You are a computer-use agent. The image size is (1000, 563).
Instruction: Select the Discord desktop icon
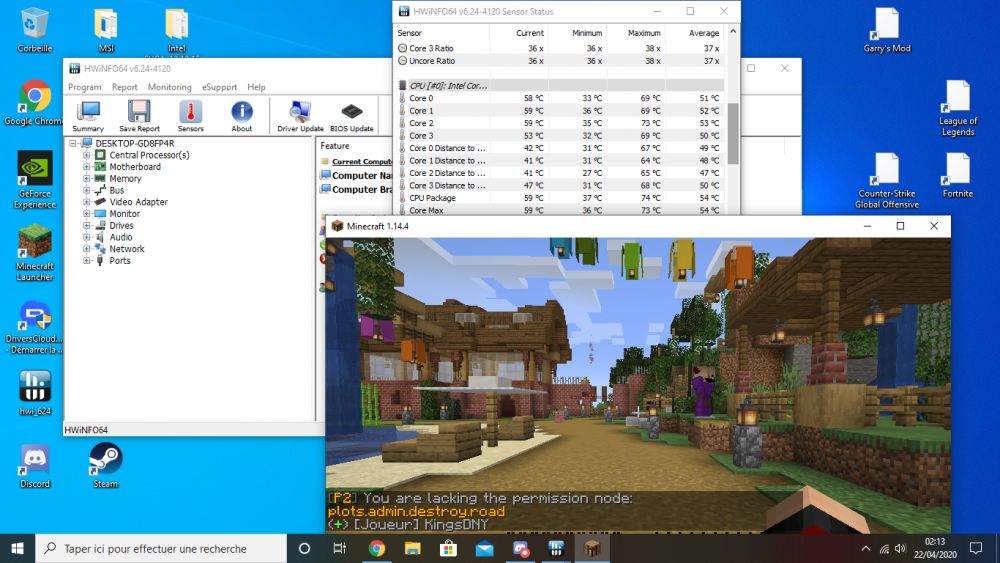coord(35,462)
